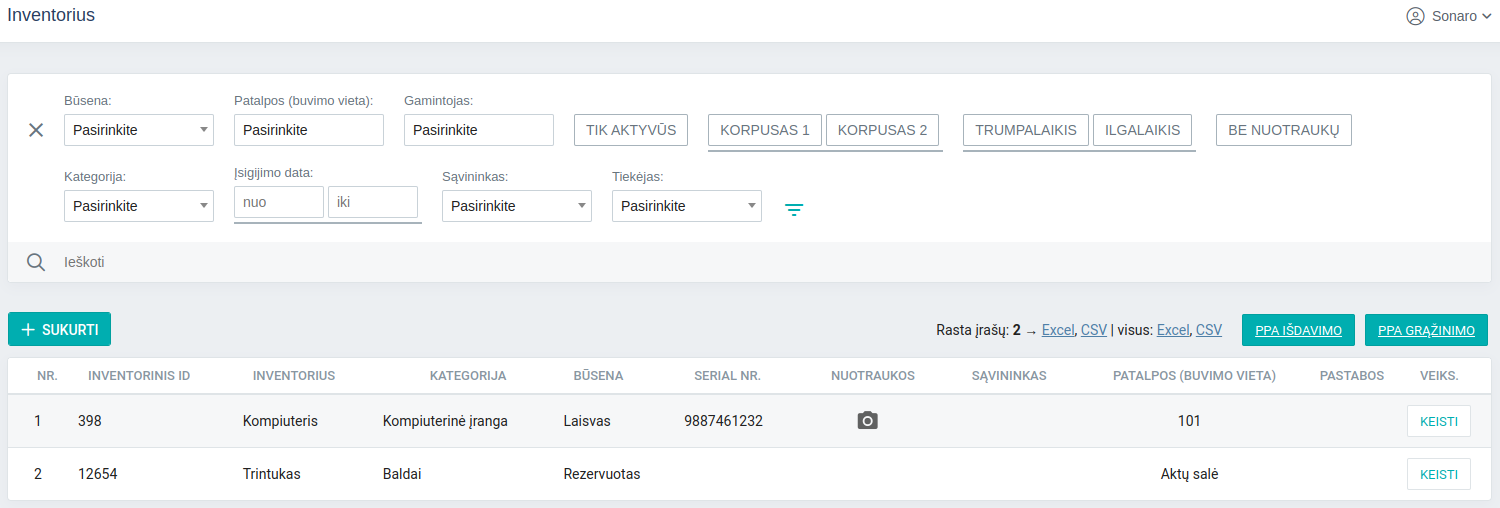Click the nuo acquisition date field
This screenshot has height=508, width=1500.
(278, 202)
